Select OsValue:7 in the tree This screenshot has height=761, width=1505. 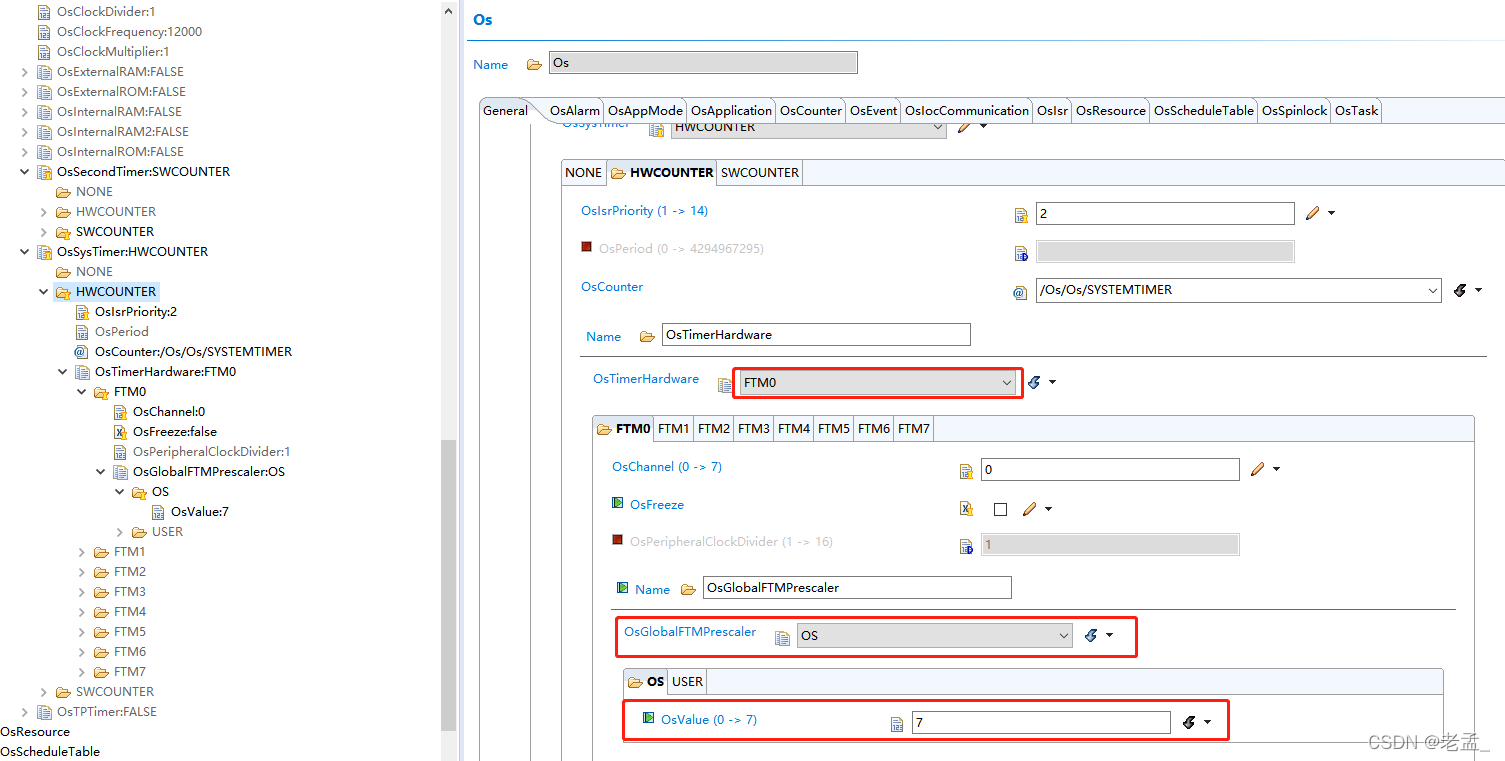[x=200, y=512]
